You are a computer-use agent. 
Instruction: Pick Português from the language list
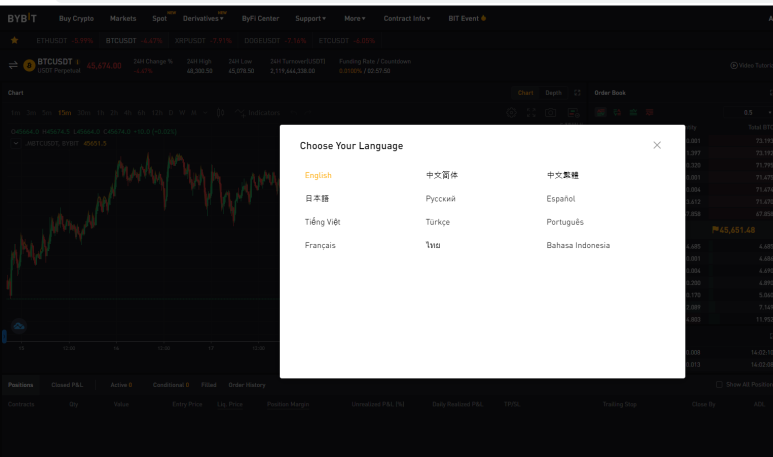click(x=565, y=222)
